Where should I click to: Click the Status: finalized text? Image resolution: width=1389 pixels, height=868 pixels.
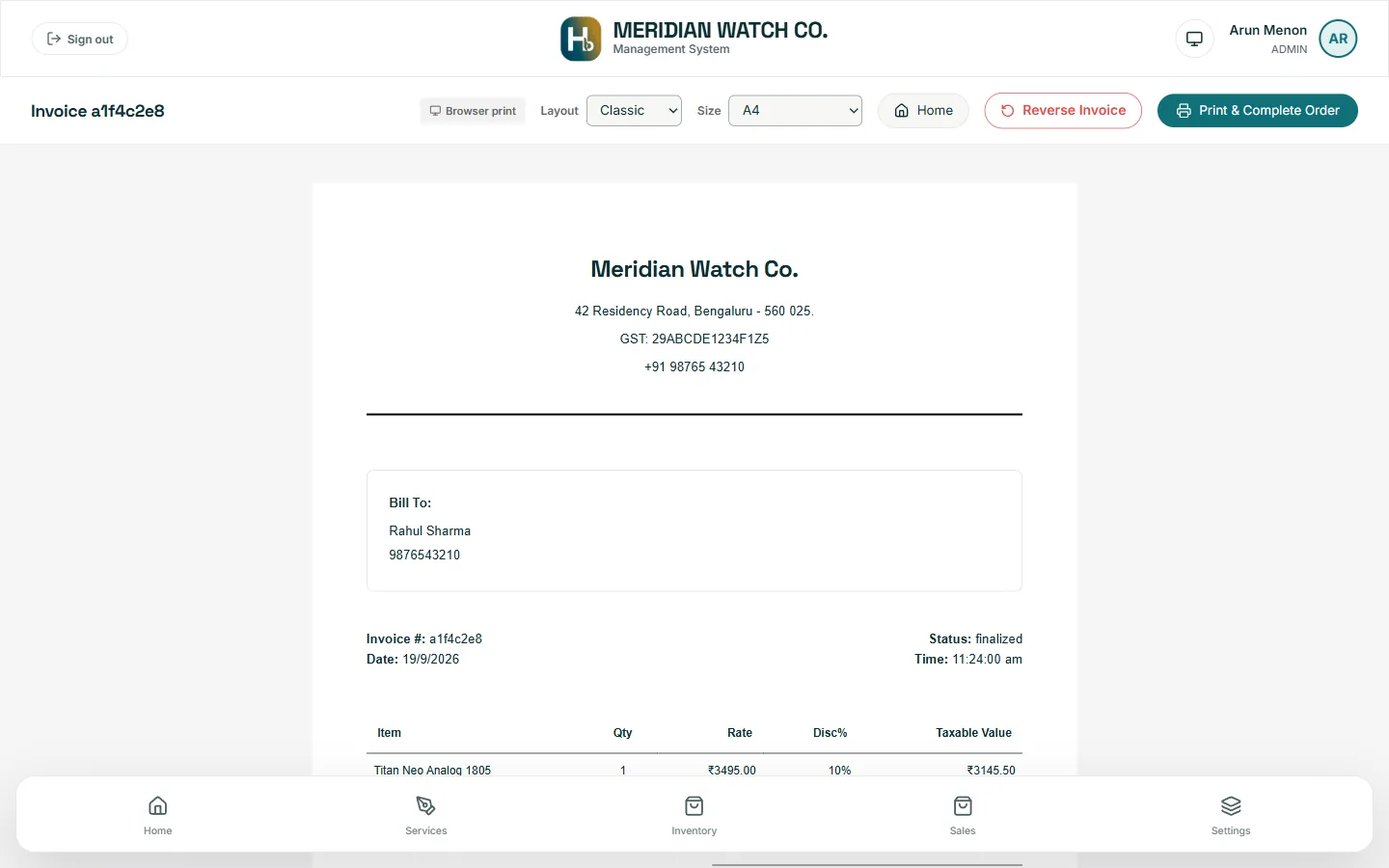click(975, 638)
